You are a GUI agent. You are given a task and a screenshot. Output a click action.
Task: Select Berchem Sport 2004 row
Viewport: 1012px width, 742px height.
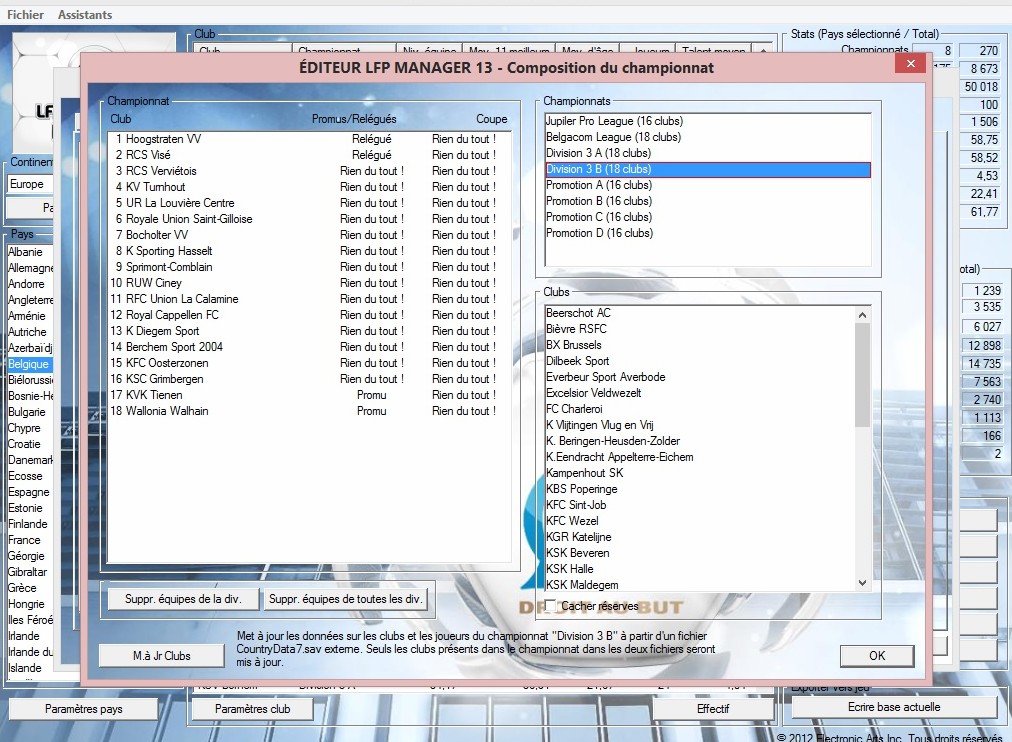(x=309, y=347)
